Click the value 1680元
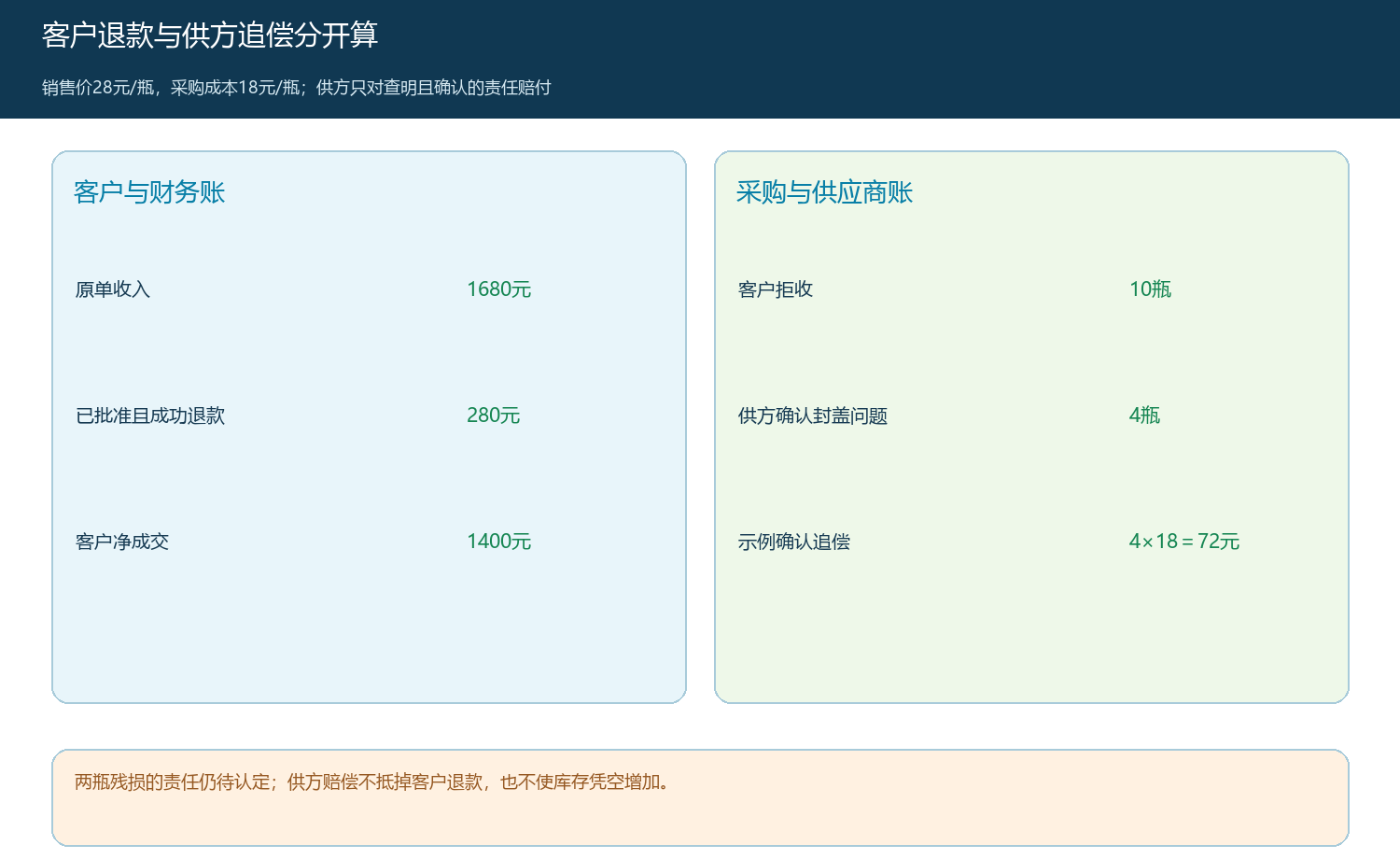Viewport: 1400px width, 859px height. (x=499, y=289)
